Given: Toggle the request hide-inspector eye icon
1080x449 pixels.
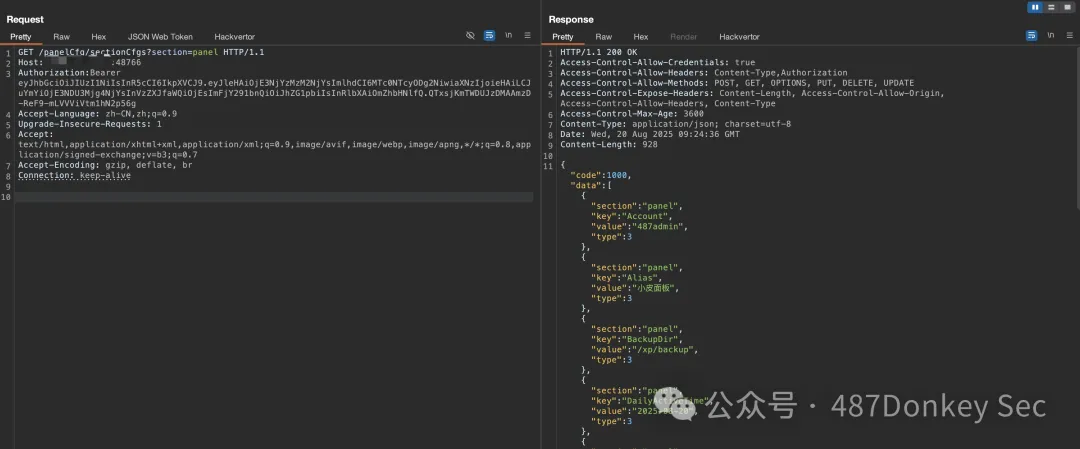Looking at the screenshot, I should tap(470, 35).
